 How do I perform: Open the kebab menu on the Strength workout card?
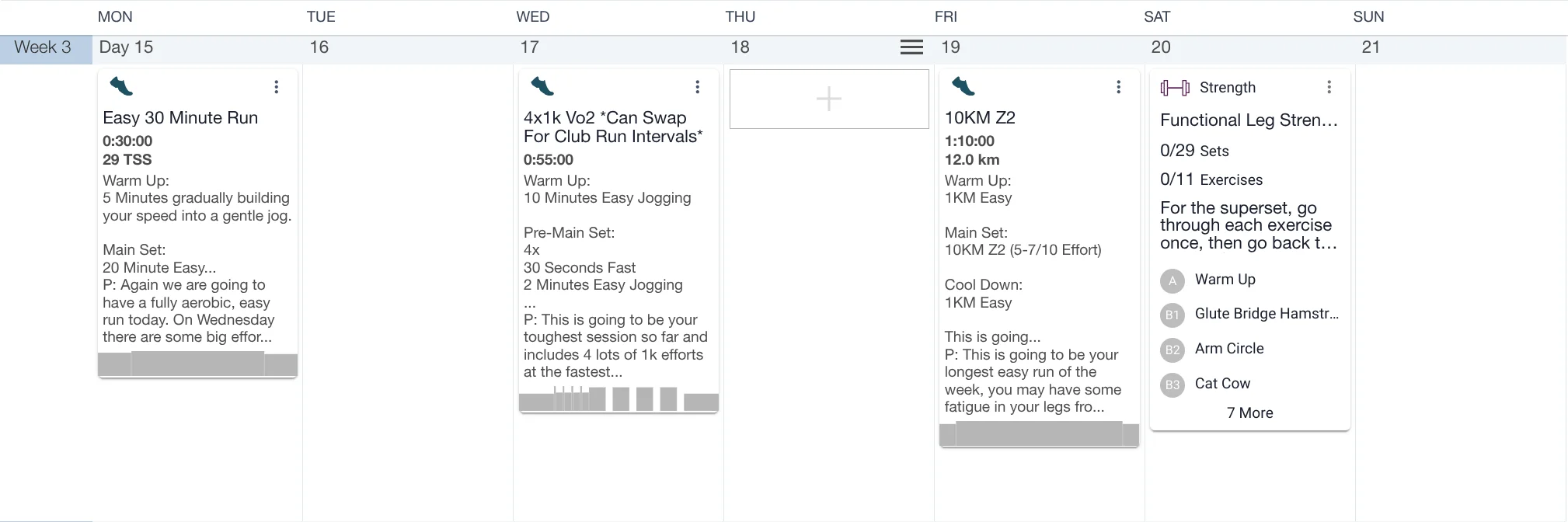(1329, 87)
